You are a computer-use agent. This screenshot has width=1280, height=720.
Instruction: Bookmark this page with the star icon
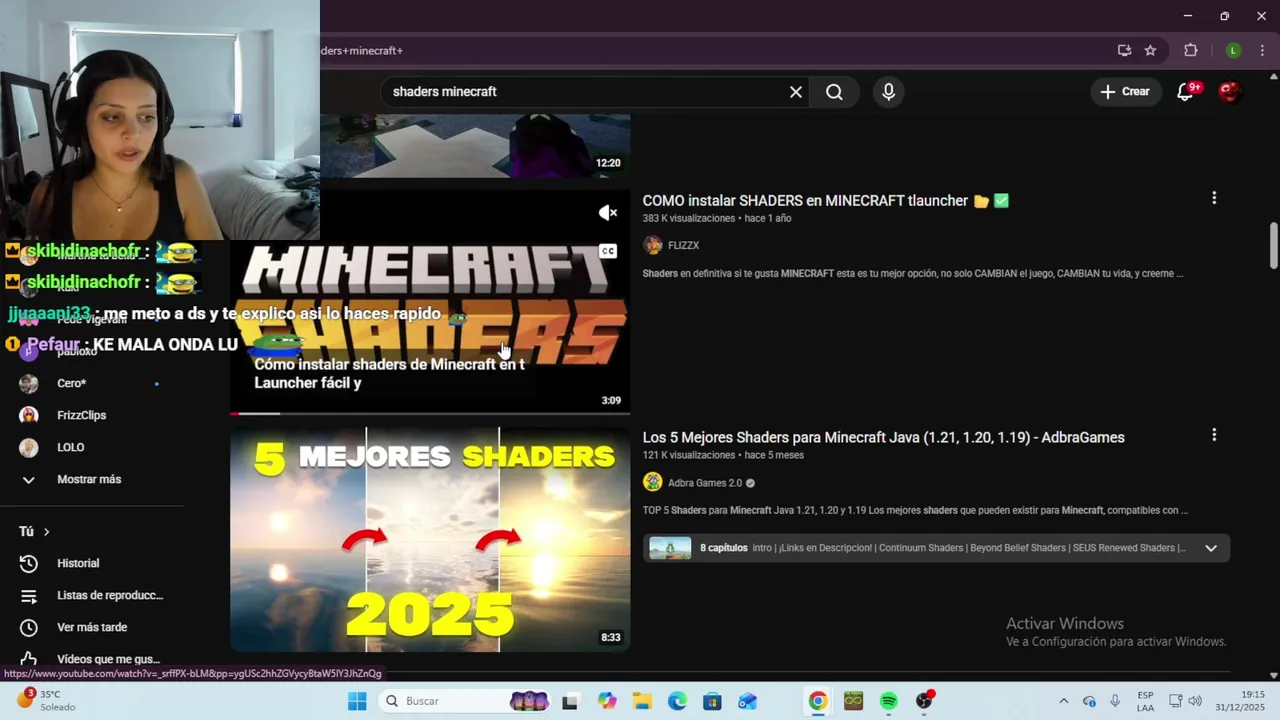(1150, 50)
